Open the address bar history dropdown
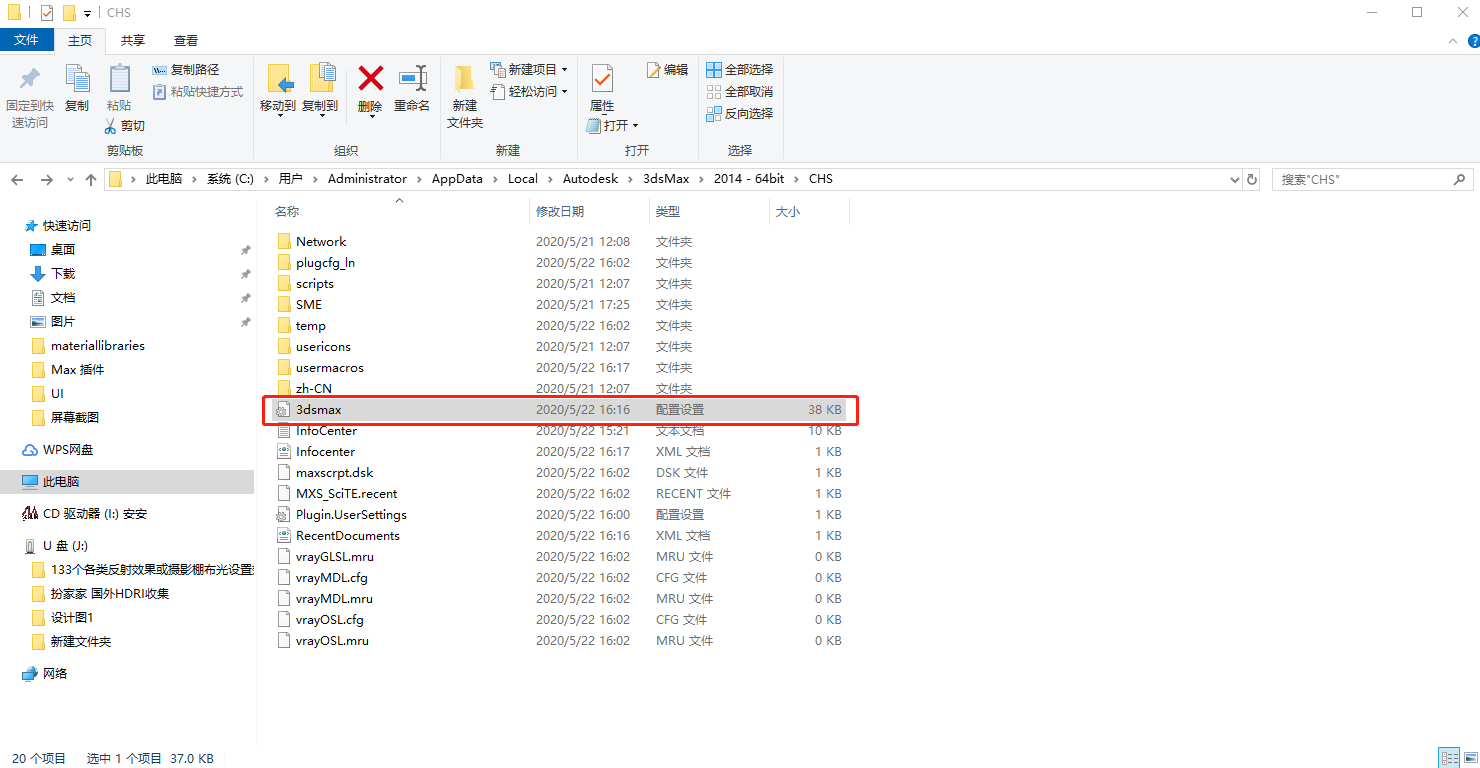 coord(1234,180)
